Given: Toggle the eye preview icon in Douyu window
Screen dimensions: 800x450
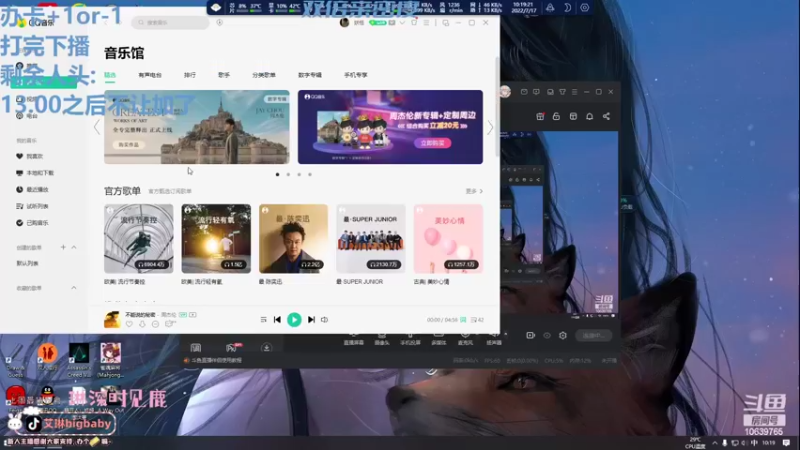Looking at the screenshot, I should click(547, 335).
